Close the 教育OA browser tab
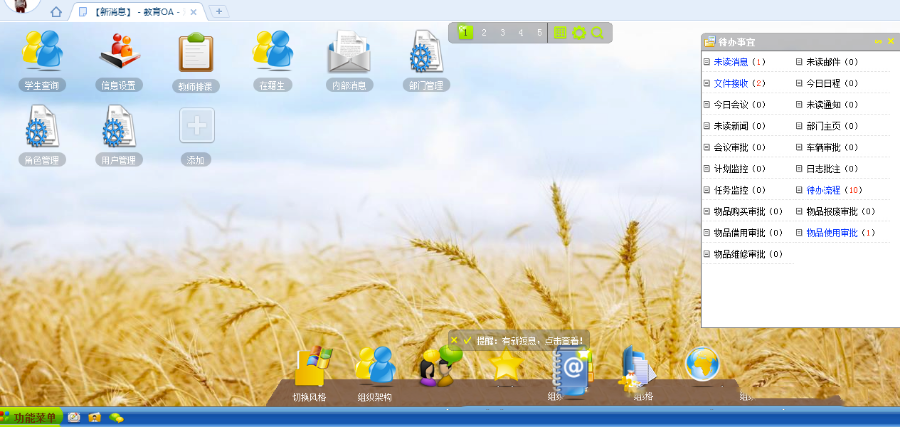Image resolution: width=900 pixels, height=427 pixels. point(193,11)
